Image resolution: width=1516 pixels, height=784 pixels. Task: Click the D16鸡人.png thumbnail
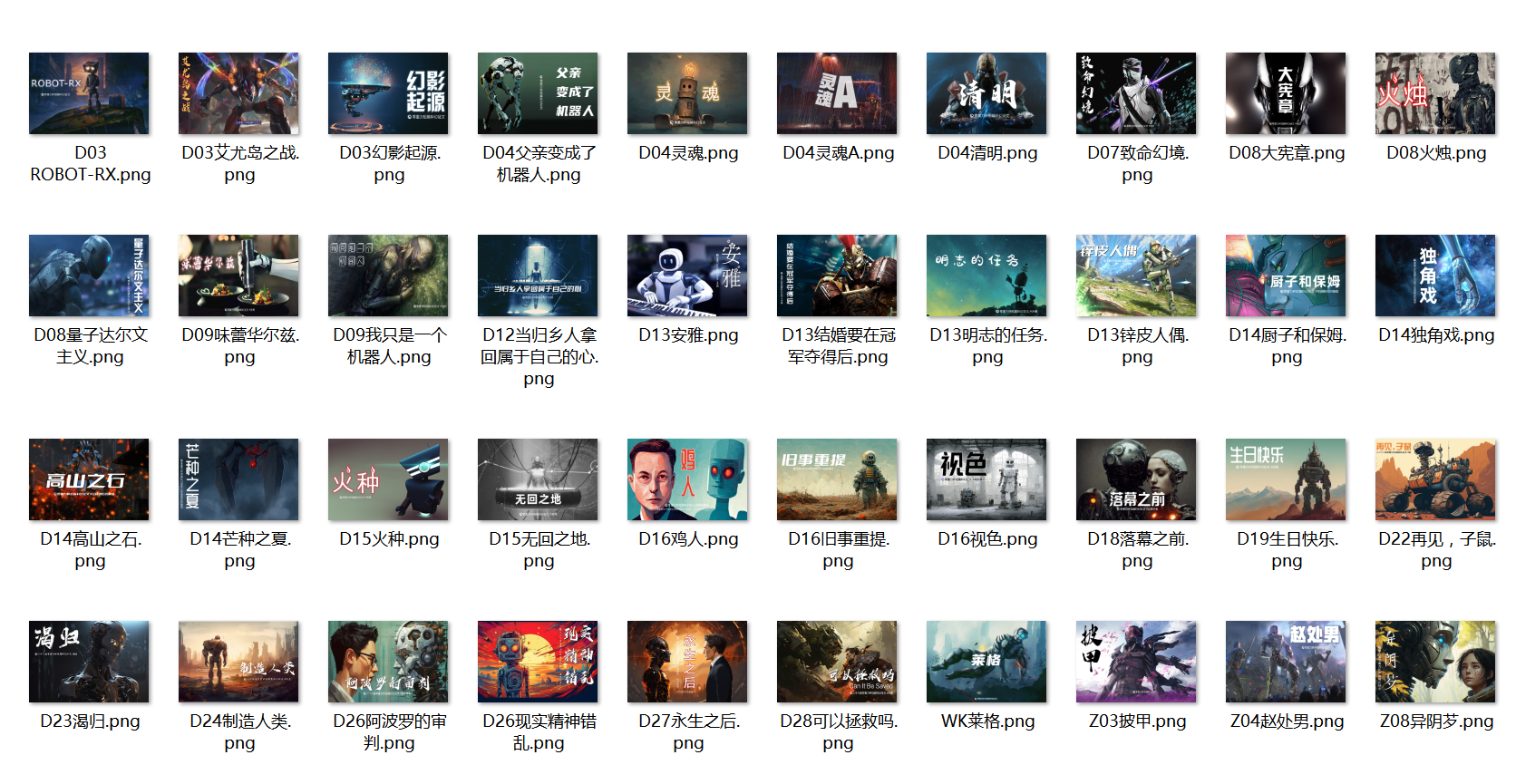tap(687, 479)
